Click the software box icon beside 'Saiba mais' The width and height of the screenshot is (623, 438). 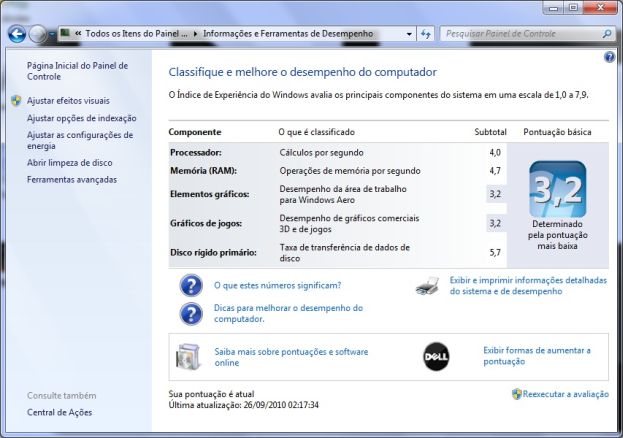[188, 357]
